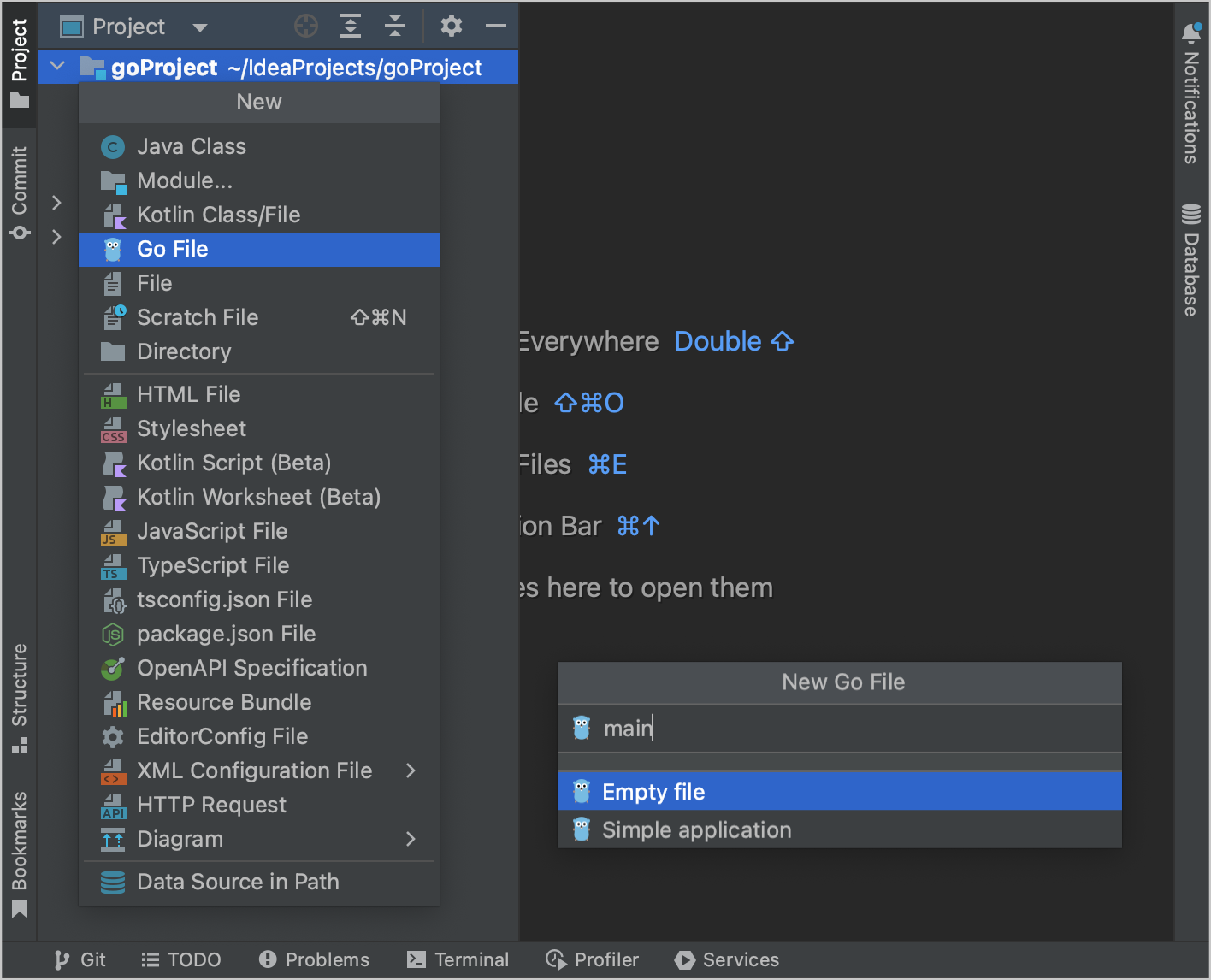This screenshot has height=980, width=1211.
Task: Open the Git tool window
Action: (80, 959)
